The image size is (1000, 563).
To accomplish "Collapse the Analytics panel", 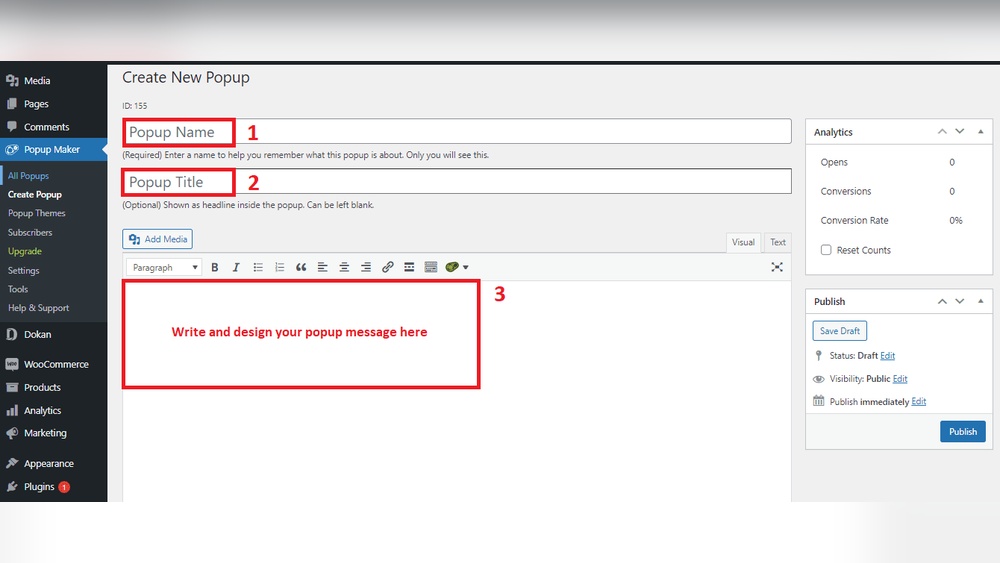I will pos(981,131).
